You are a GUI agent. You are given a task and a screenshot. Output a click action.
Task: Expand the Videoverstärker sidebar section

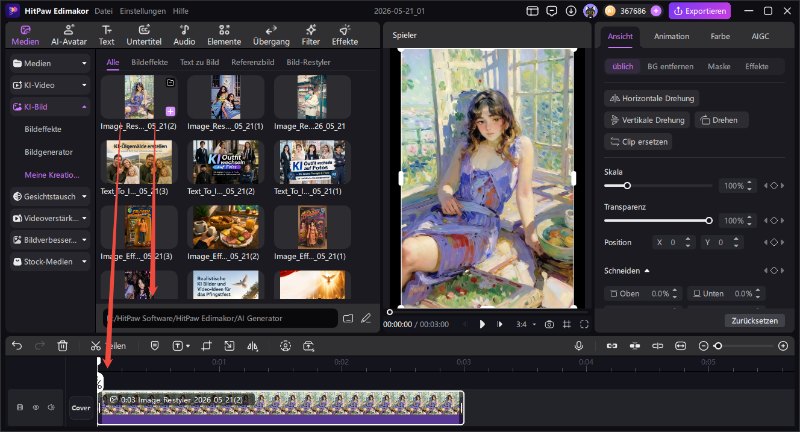point(50,218)
